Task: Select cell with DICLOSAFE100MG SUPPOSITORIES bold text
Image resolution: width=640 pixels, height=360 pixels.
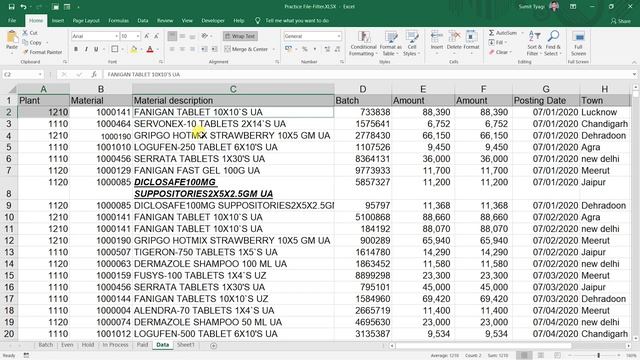Action: point(233,188)
